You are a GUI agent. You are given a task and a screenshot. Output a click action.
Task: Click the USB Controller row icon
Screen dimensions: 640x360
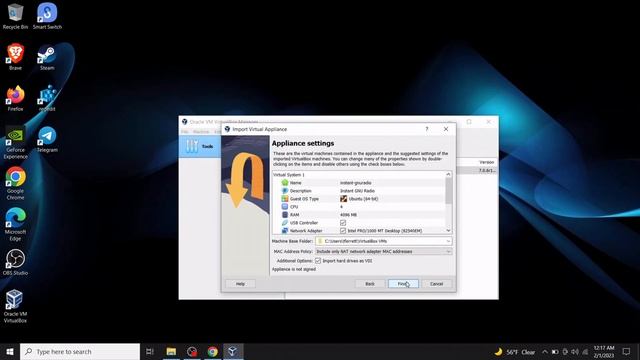pyautogui.click(x=285, y=223)
